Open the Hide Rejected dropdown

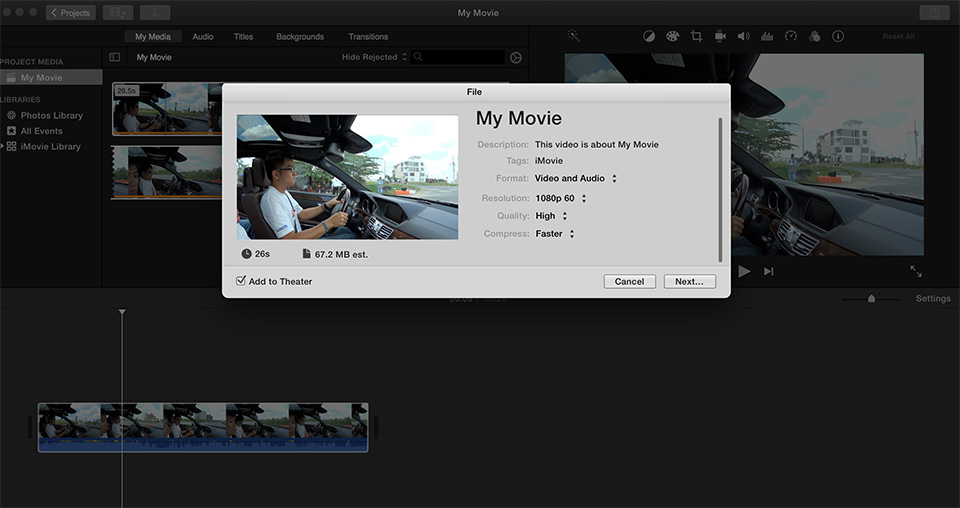[x=374, y=57]
